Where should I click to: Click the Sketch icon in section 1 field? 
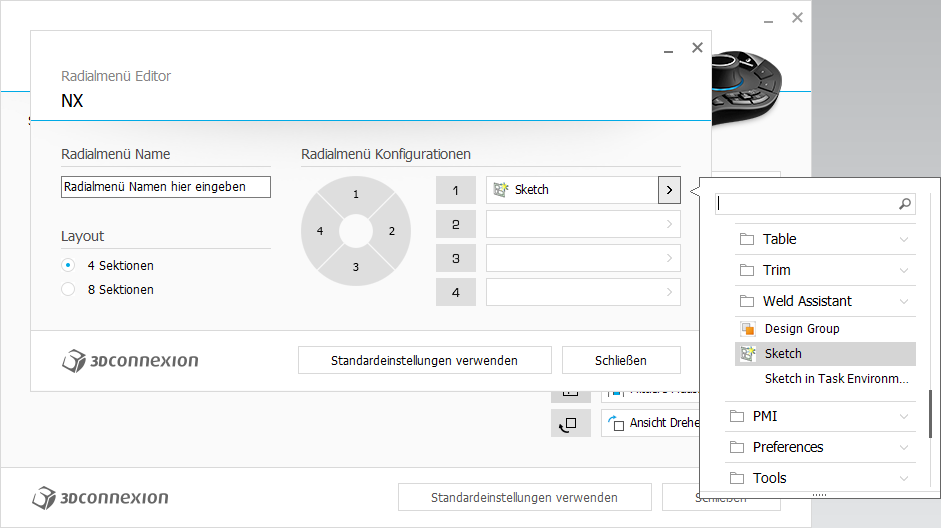501,190
